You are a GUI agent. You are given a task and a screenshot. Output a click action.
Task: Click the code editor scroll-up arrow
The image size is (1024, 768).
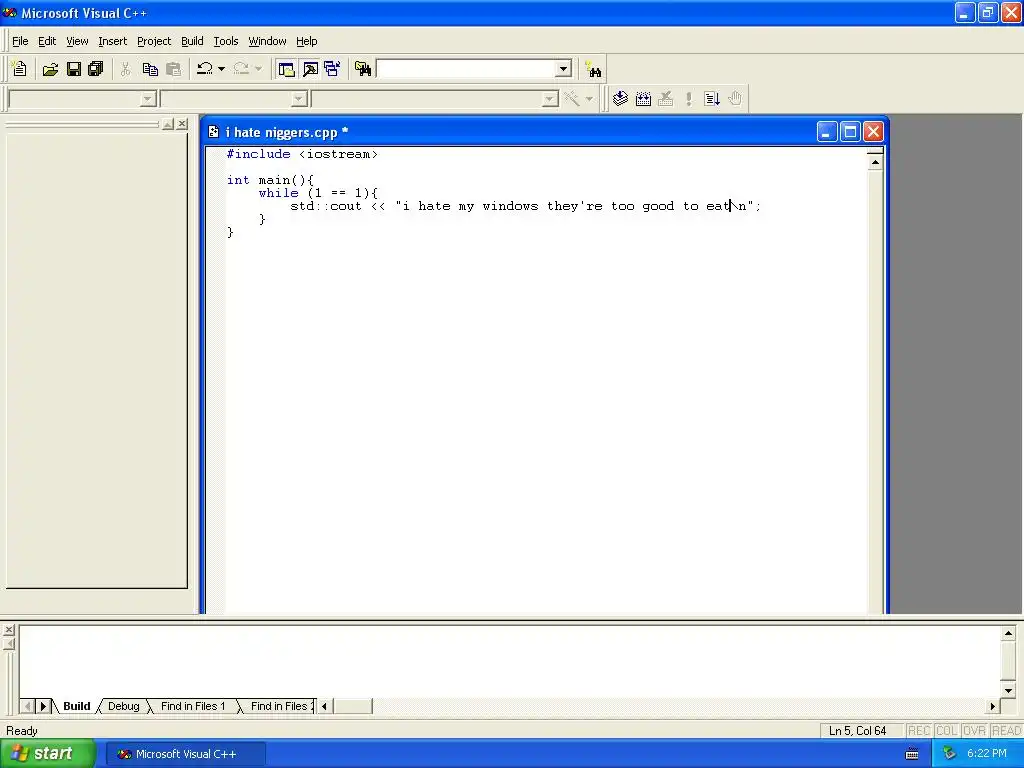[x=875, y=162]
